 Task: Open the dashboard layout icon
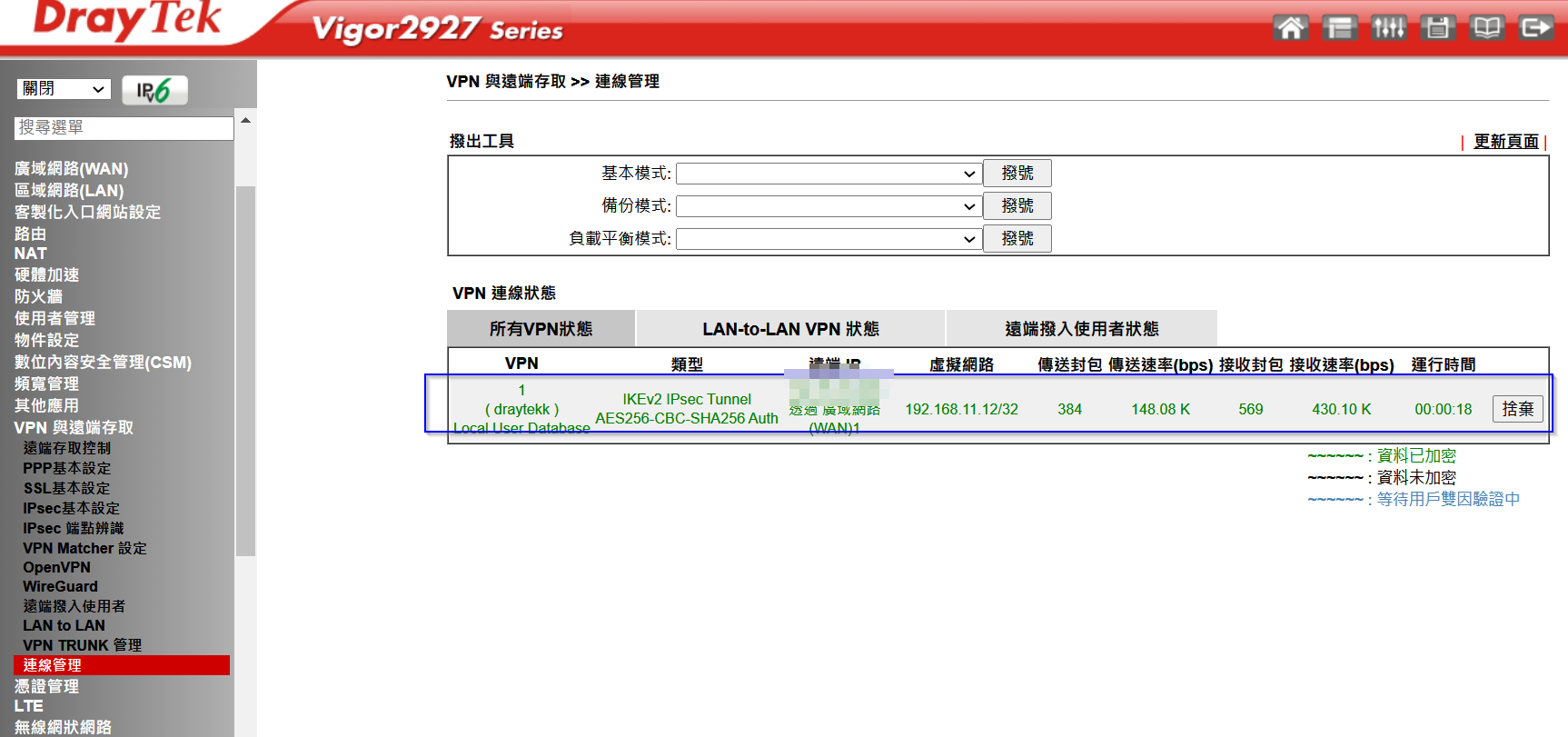click(x=1339, y=27)
